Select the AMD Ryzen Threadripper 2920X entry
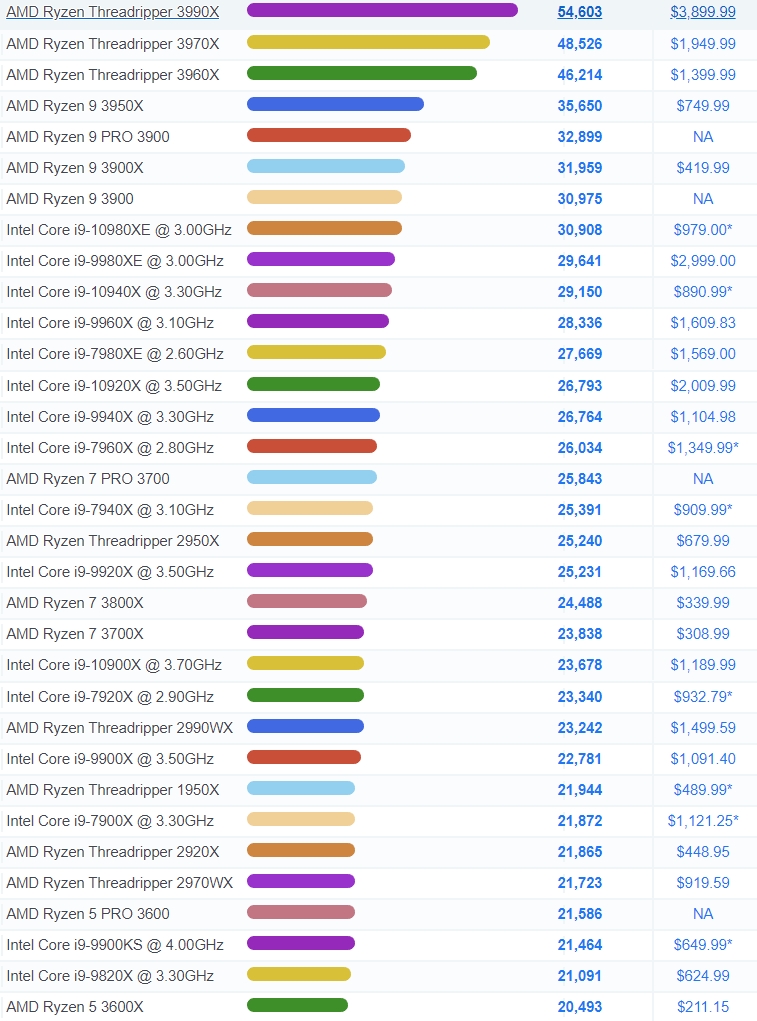 point(113,852)
